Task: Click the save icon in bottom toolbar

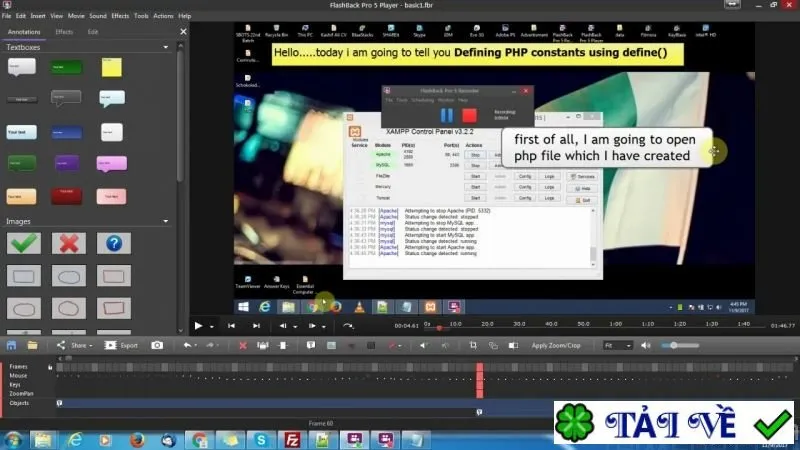Action: coord(11,345)
